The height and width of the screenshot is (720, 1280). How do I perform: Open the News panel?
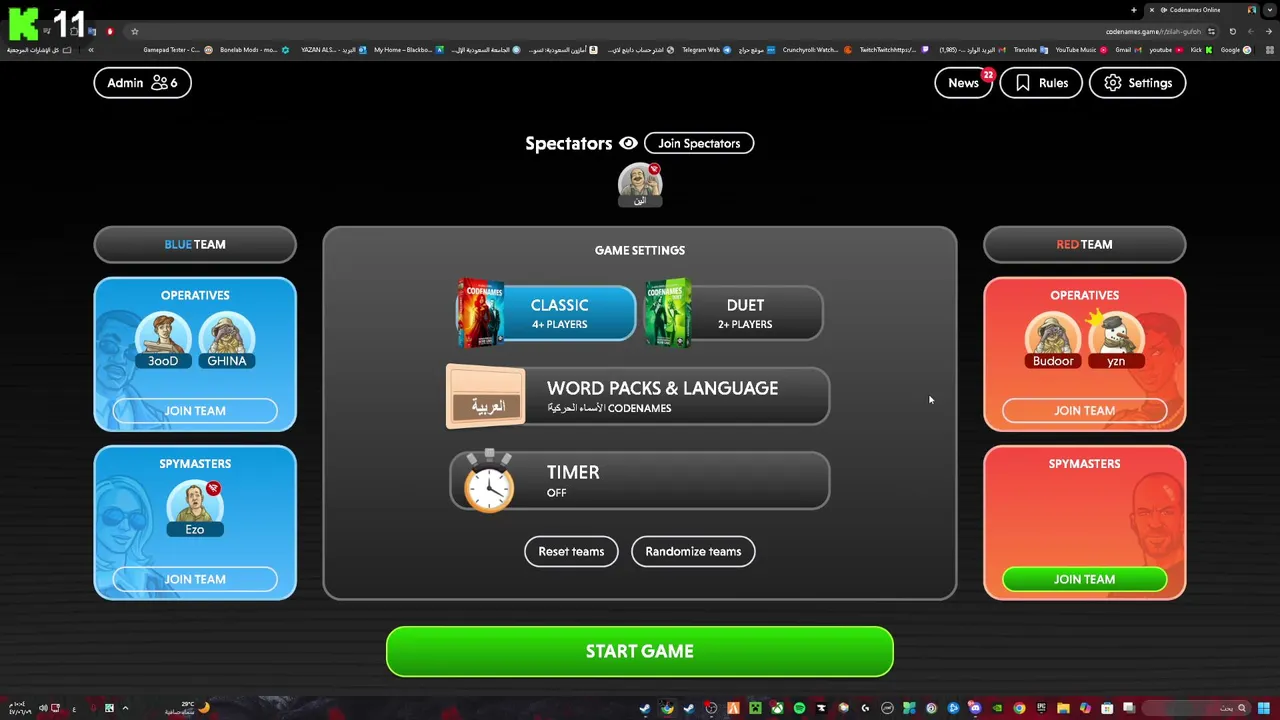point(964,83)
